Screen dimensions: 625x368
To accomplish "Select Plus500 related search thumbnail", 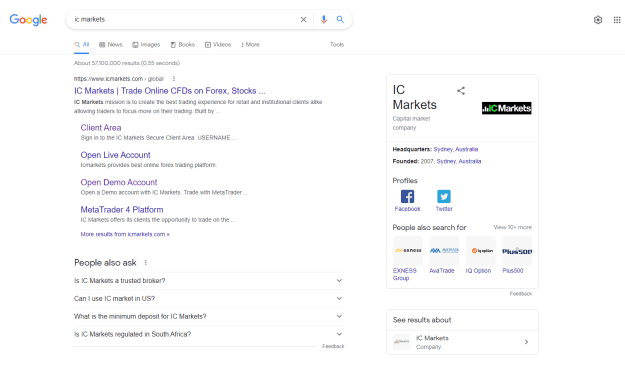I will click(517, 250).
